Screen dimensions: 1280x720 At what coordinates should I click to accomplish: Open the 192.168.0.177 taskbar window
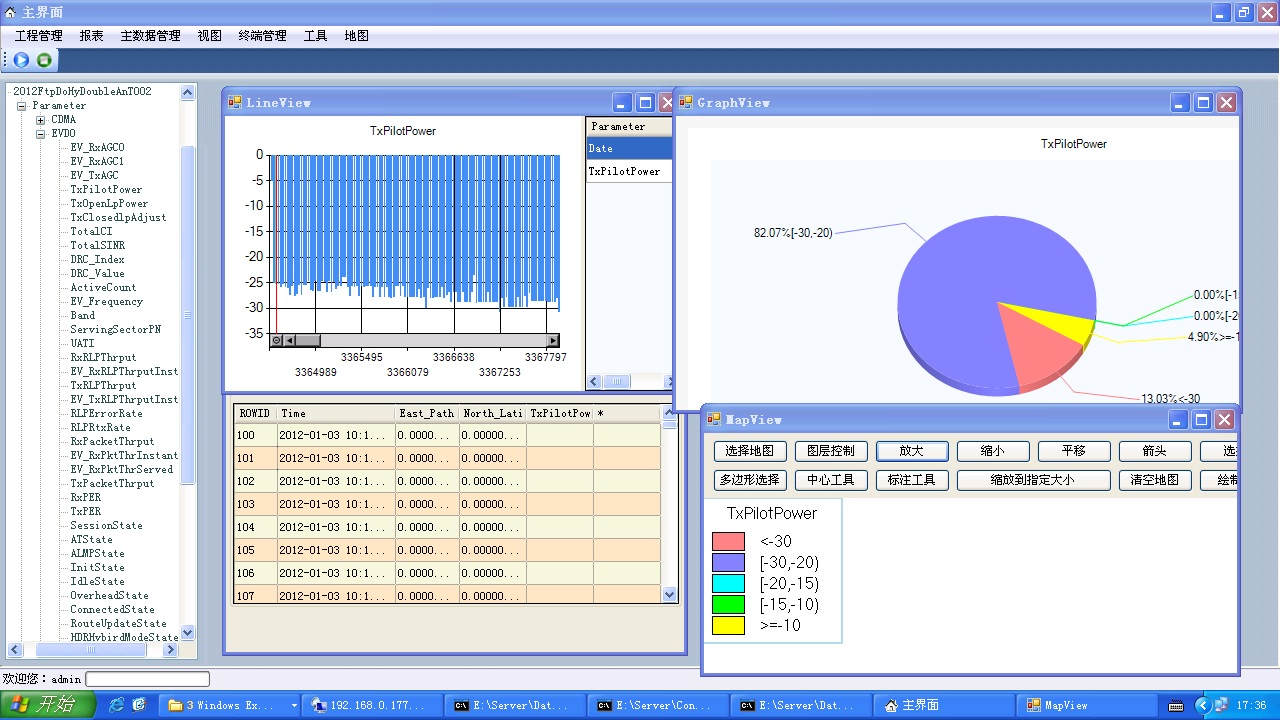[372, 705]
